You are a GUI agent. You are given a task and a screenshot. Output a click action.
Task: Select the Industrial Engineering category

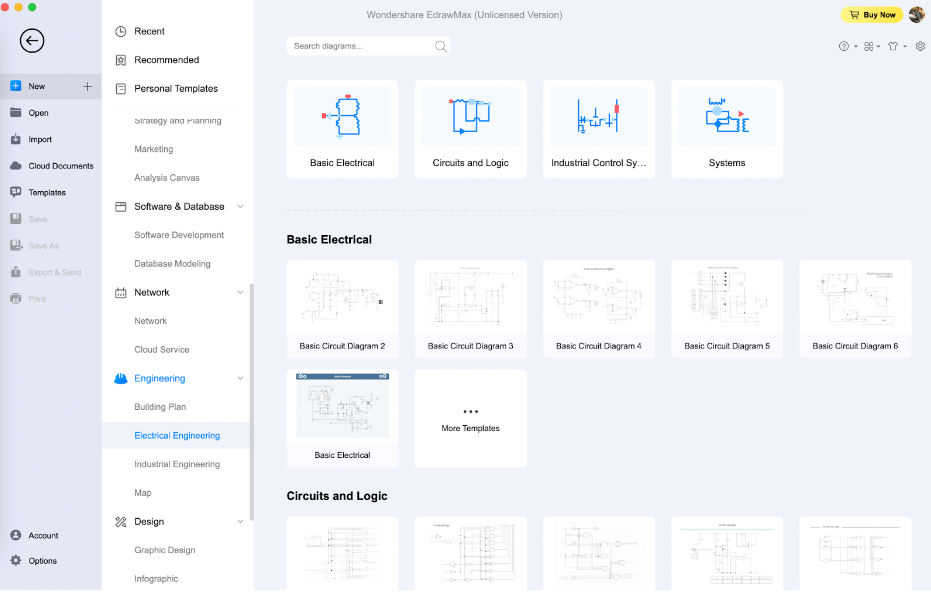click(x=176, y=464)
